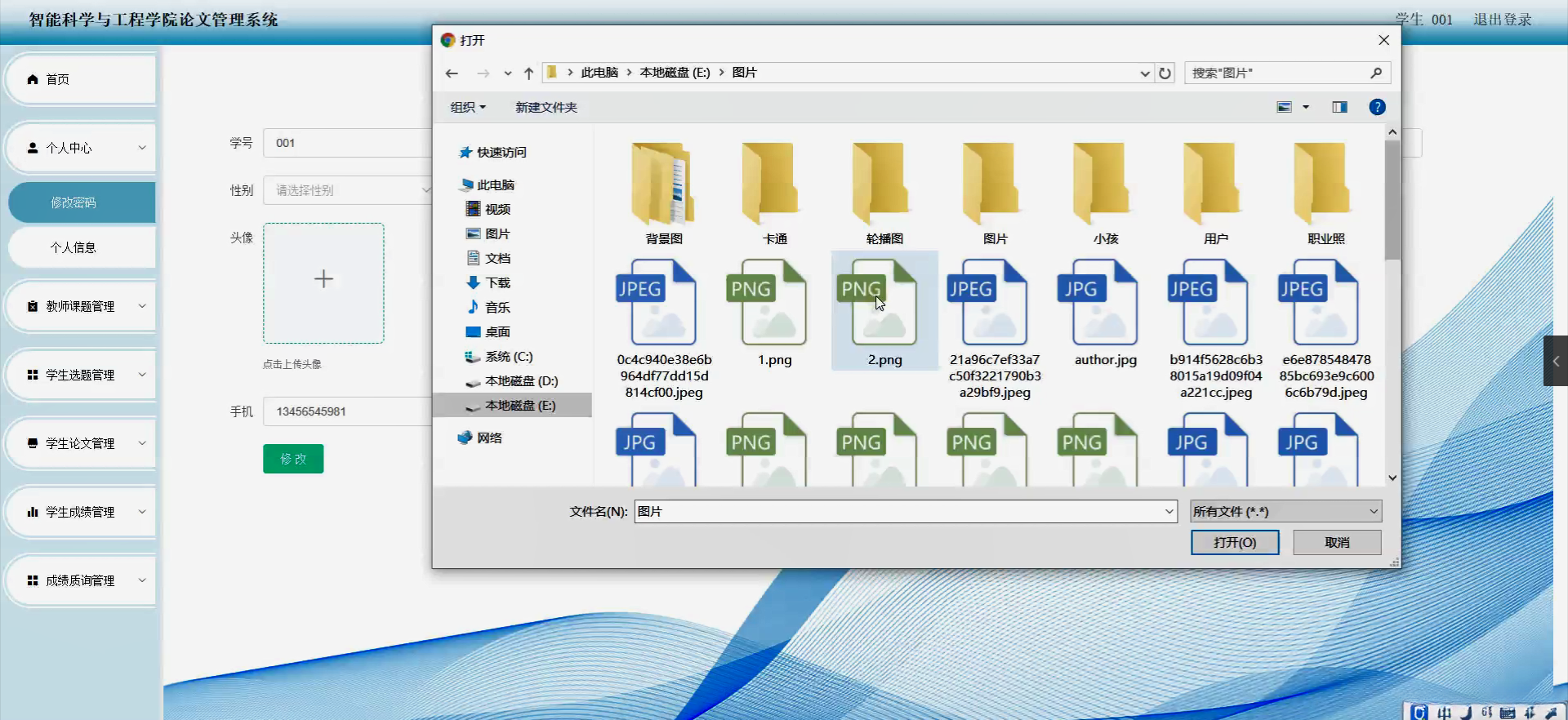This screenshot has height=720, width=1568.
Task: Open the 组织 dropdown menu
Action: tap(468, 107)
